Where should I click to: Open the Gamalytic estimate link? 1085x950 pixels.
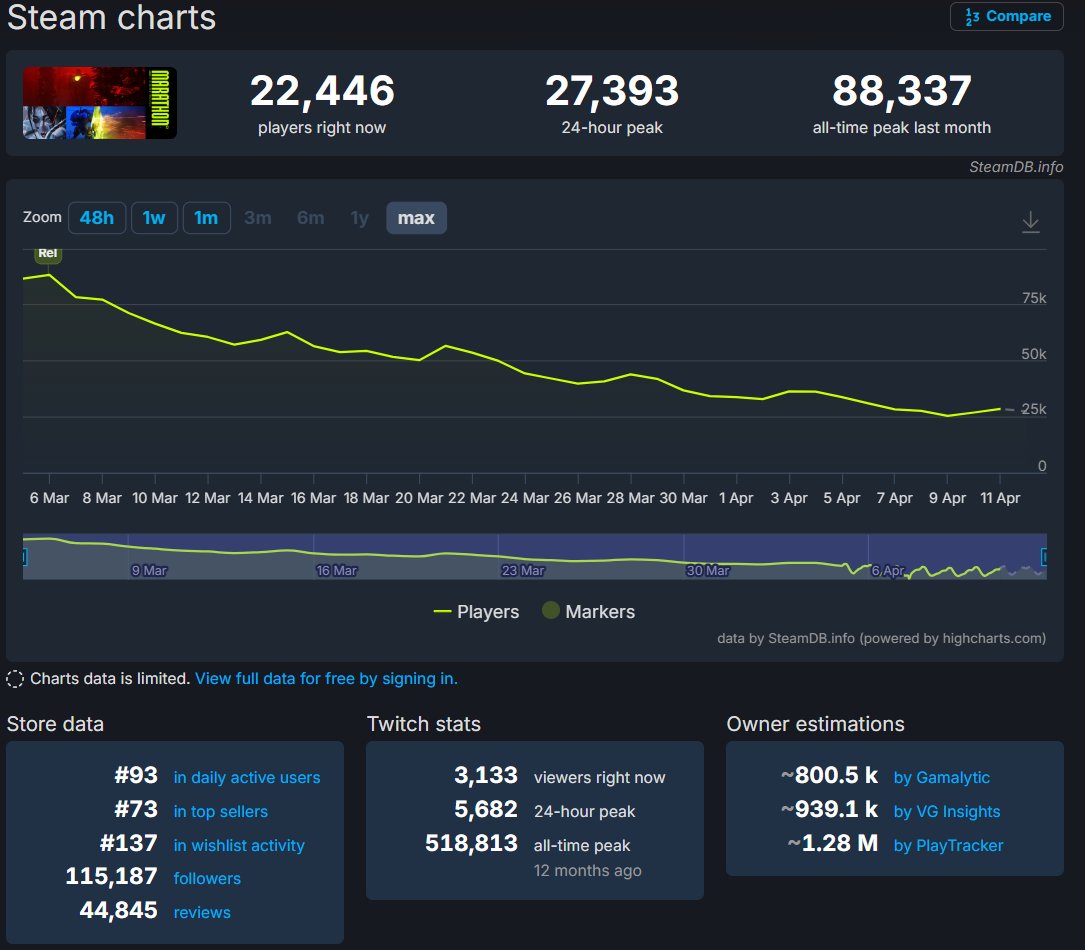[x=942, y=778]
